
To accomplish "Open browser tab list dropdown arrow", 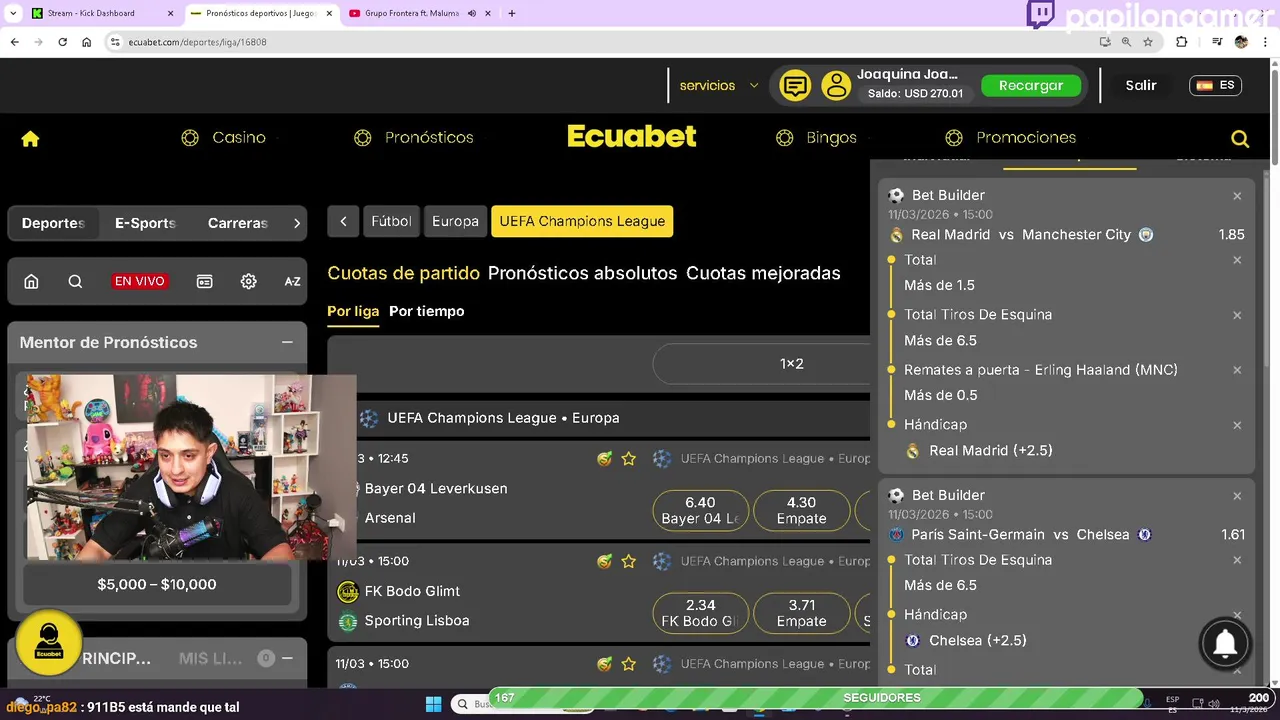I will 13,13.
